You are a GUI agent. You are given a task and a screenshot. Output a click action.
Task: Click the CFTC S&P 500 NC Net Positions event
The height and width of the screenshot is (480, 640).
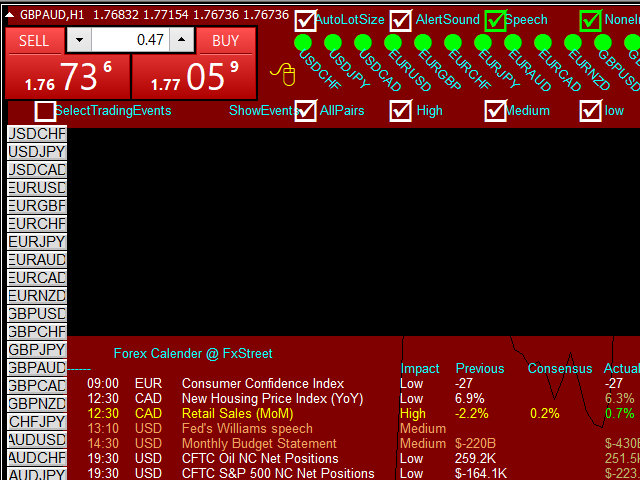278,473
